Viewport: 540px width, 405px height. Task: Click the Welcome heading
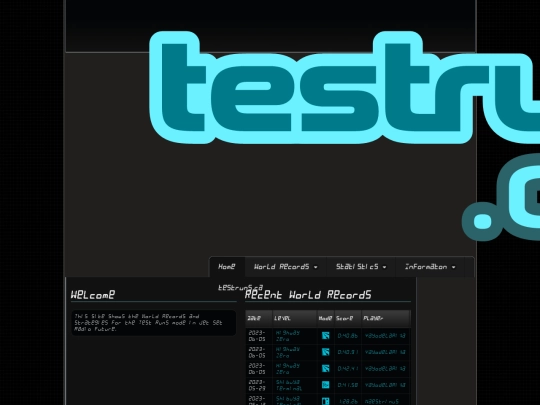point(93,295)
